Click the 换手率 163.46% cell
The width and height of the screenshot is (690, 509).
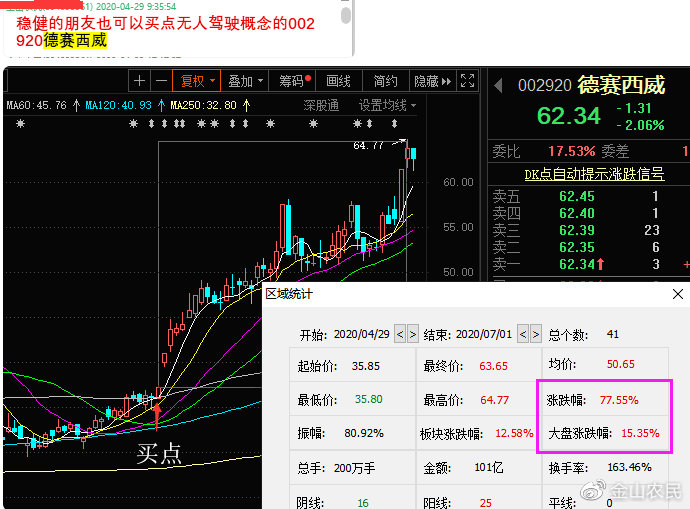(x=606, y=468)
